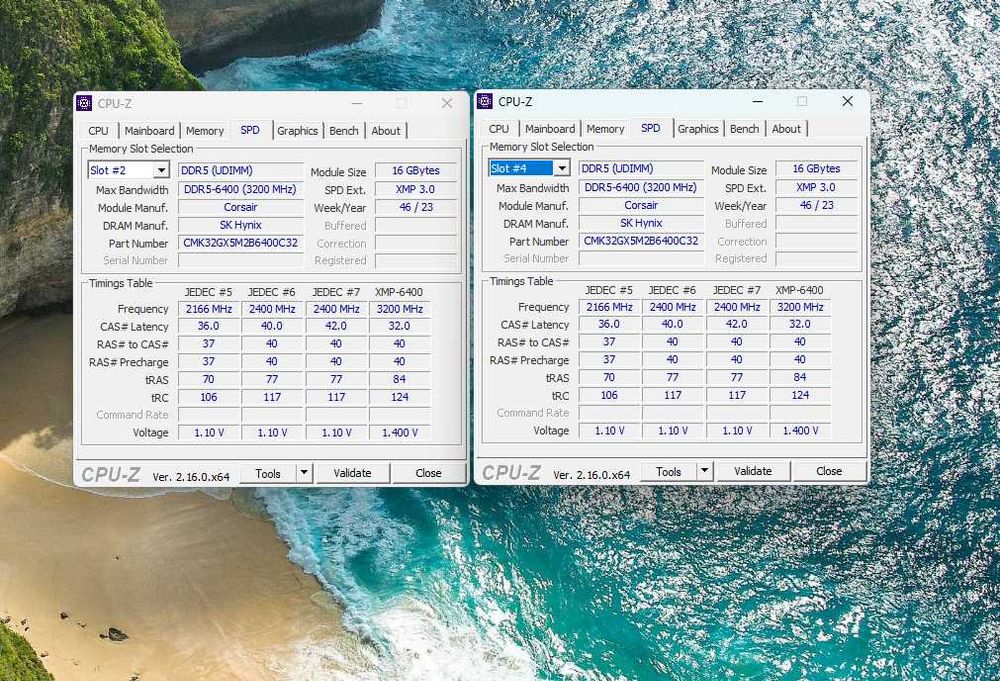Click Close button in right window
Viewport: 1000px width, 681px height.
point(829,471)
